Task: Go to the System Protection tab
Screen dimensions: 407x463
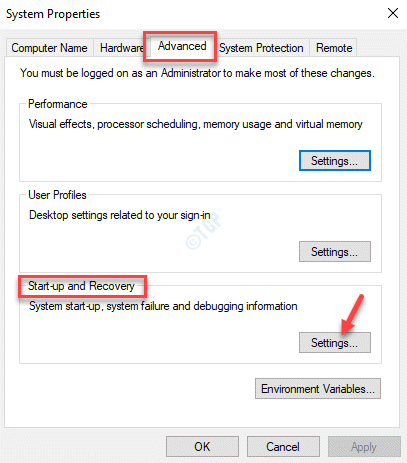Action: tap(261, 48)
